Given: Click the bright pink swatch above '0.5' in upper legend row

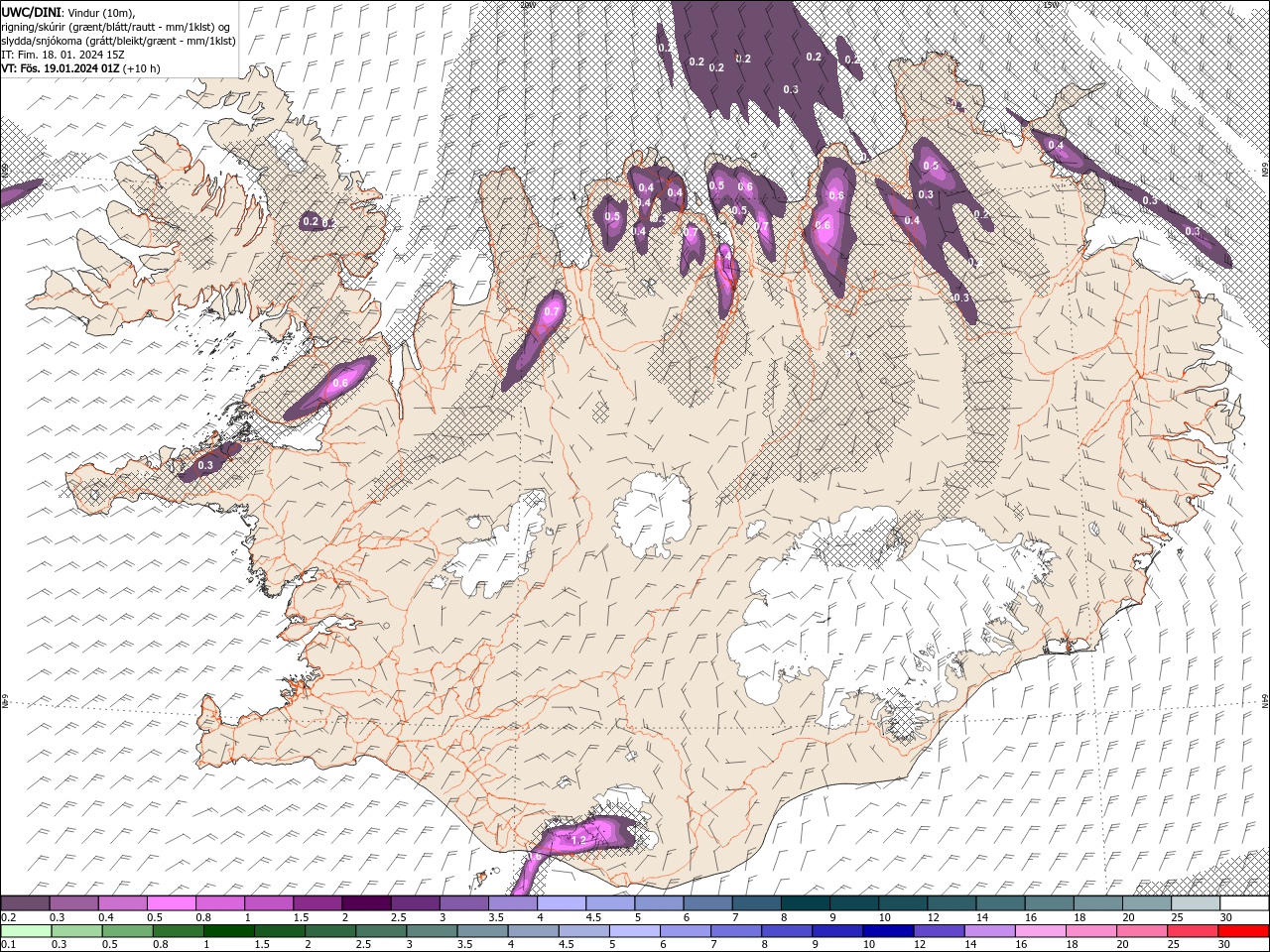Looking at the screenshot, I should [171, 903].
